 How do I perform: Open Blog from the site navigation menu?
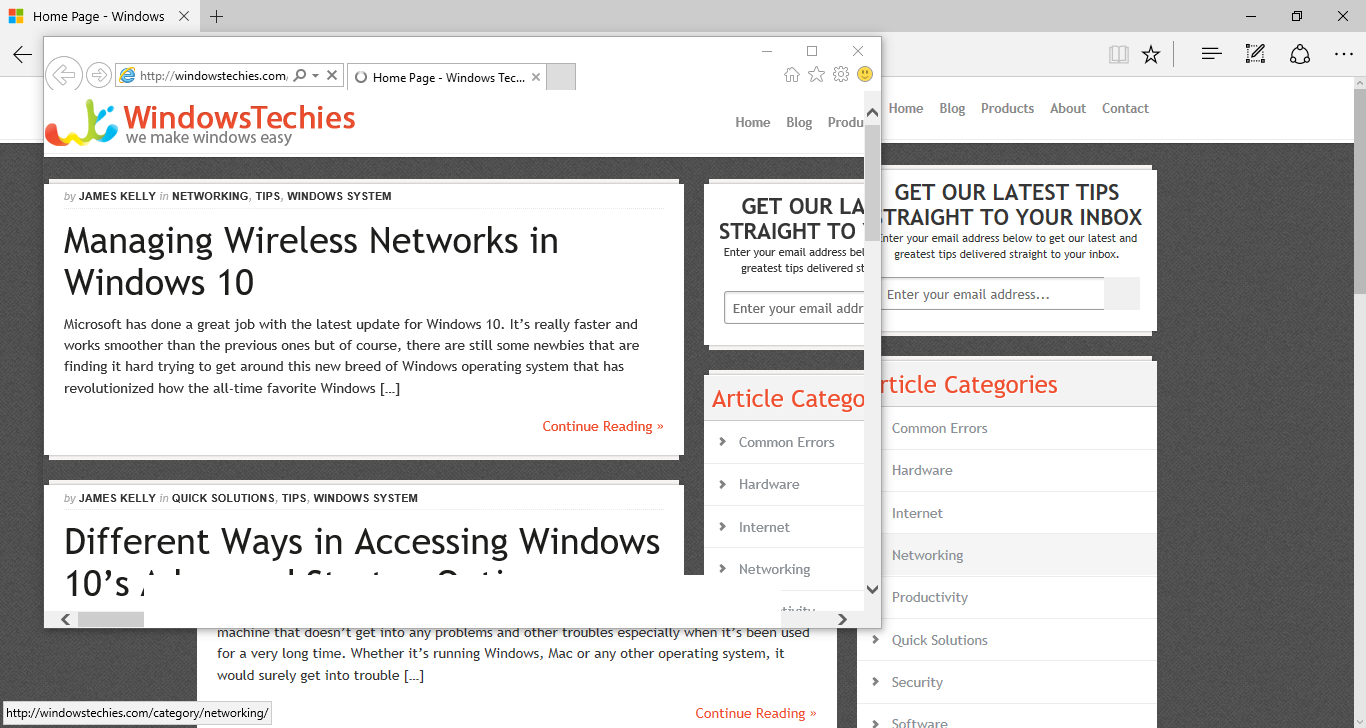point(799,122)
